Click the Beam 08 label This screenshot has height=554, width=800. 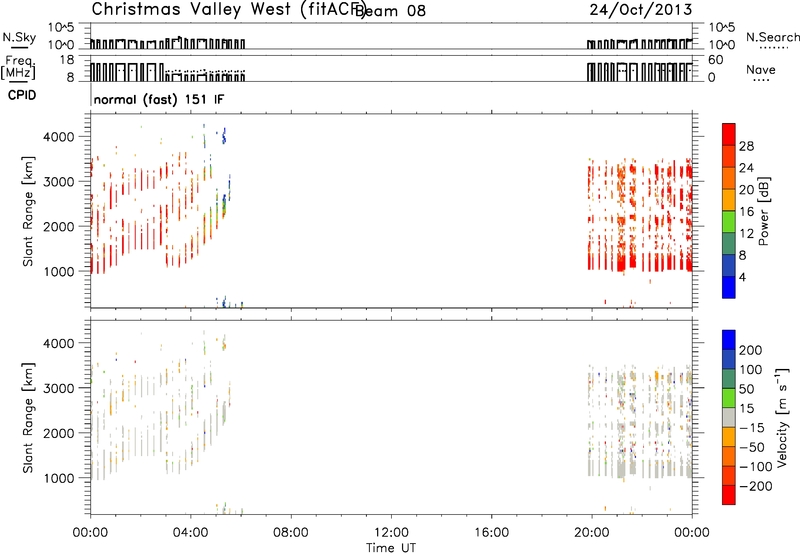click(391, 10)
